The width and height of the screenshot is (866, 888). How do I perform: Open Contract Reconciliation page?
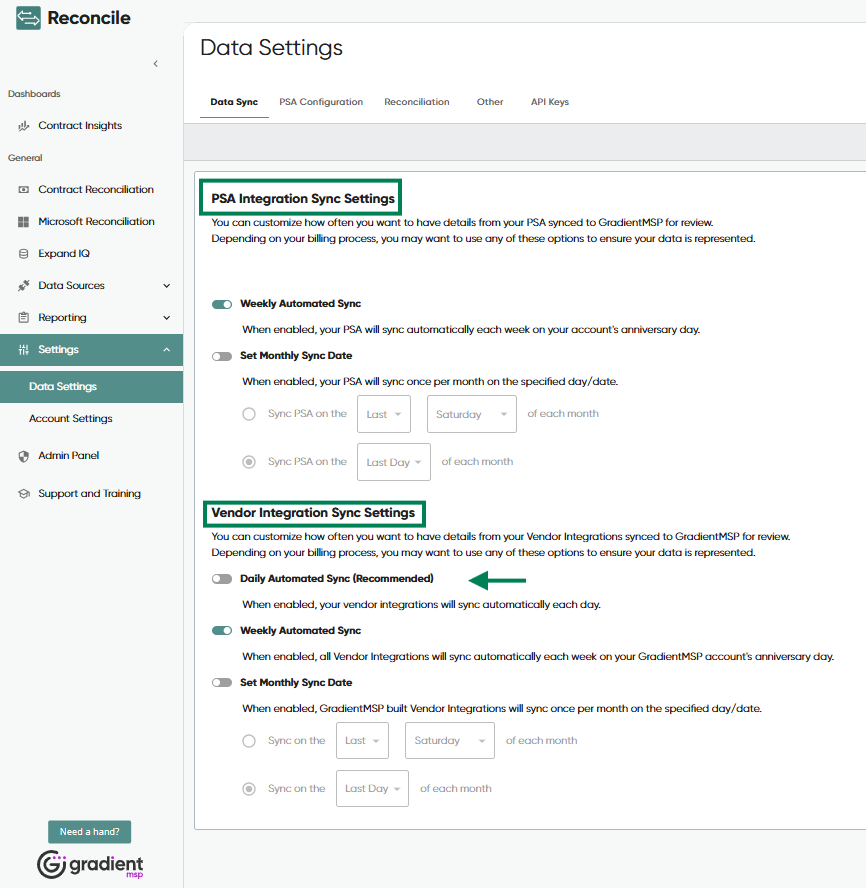click(x=96, y=190)
